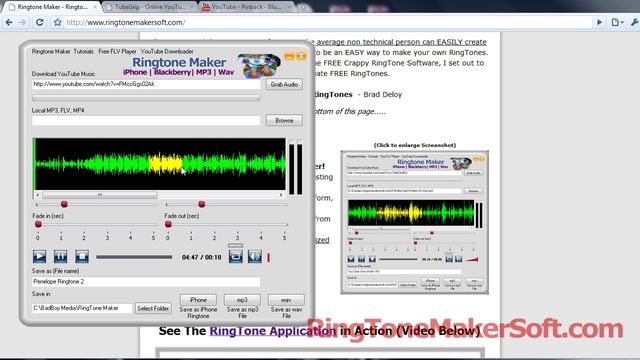This screenshot has width=640, height=360.
Task: Click the waveform scrollbar left arrow
Action: (x=38, y=195)
